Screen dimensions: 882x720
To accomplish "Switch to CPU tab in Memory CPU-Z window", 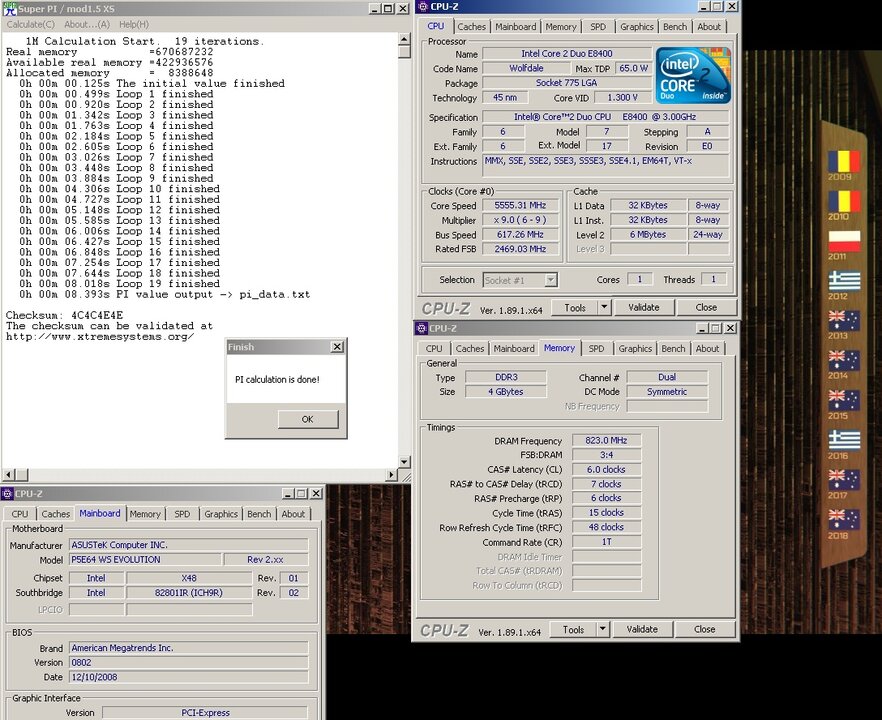I will coord(434,348).
